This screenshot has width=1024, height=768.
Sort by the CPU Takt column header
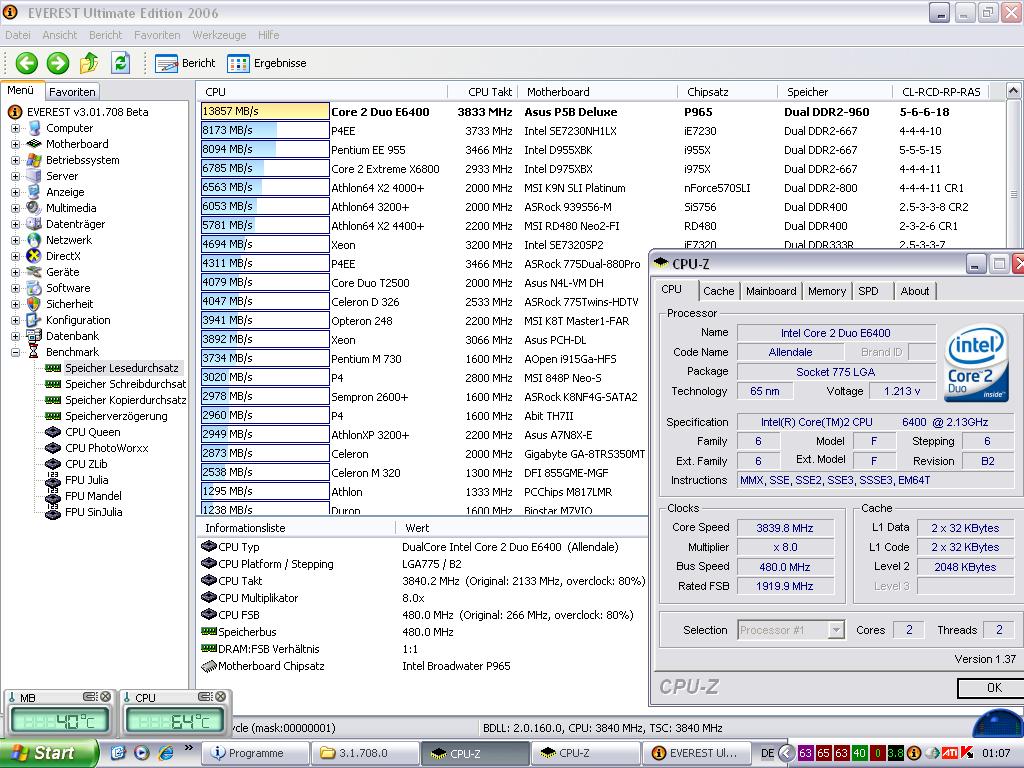pyautogui.click(x=490, y=92)
